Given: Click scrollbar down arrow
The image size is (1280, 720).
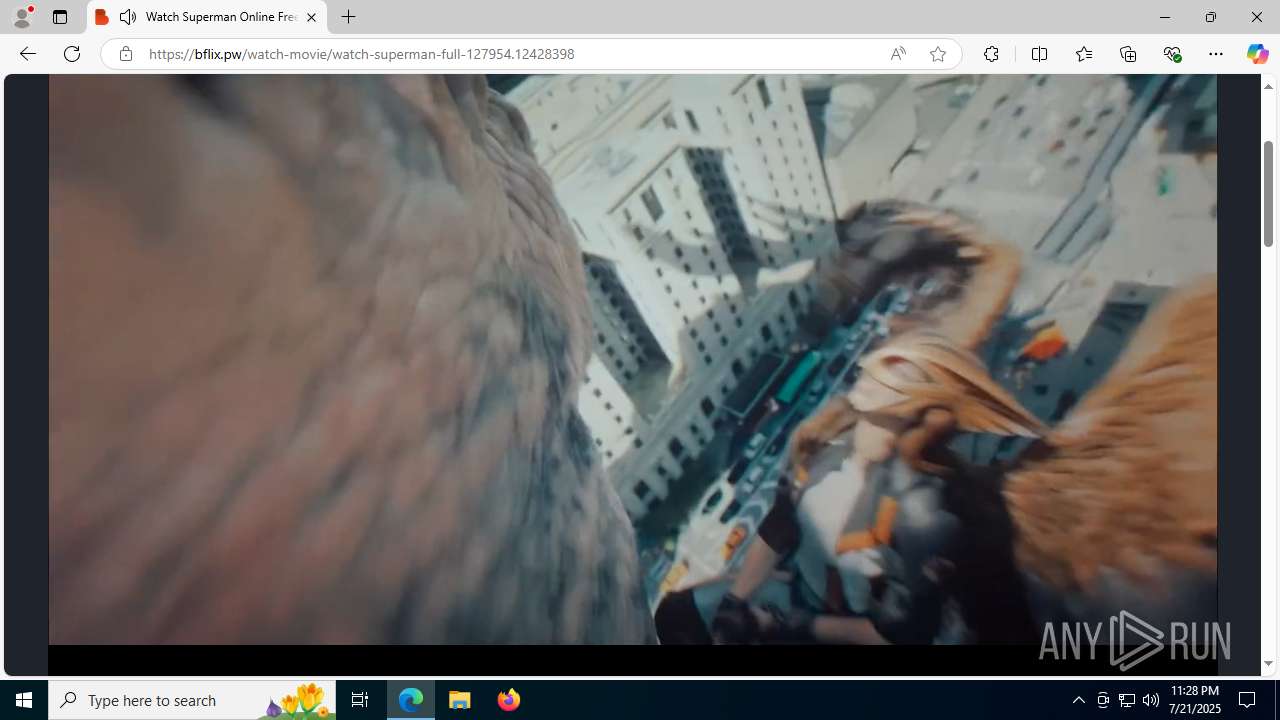Looking at the screenshot, I should click(1268, 664).
